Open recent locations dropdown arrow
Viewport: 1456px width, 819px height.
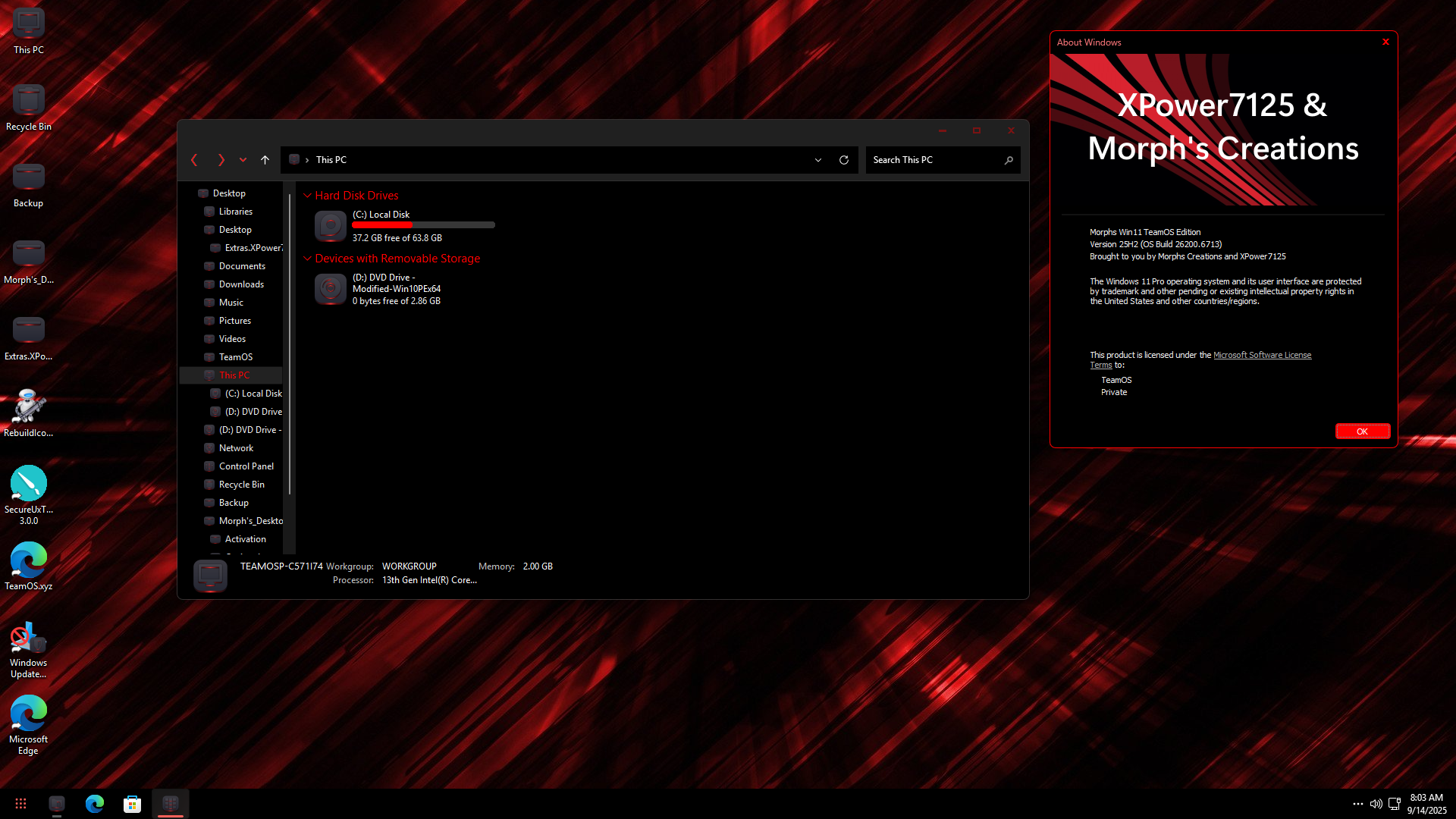[243, 160]
